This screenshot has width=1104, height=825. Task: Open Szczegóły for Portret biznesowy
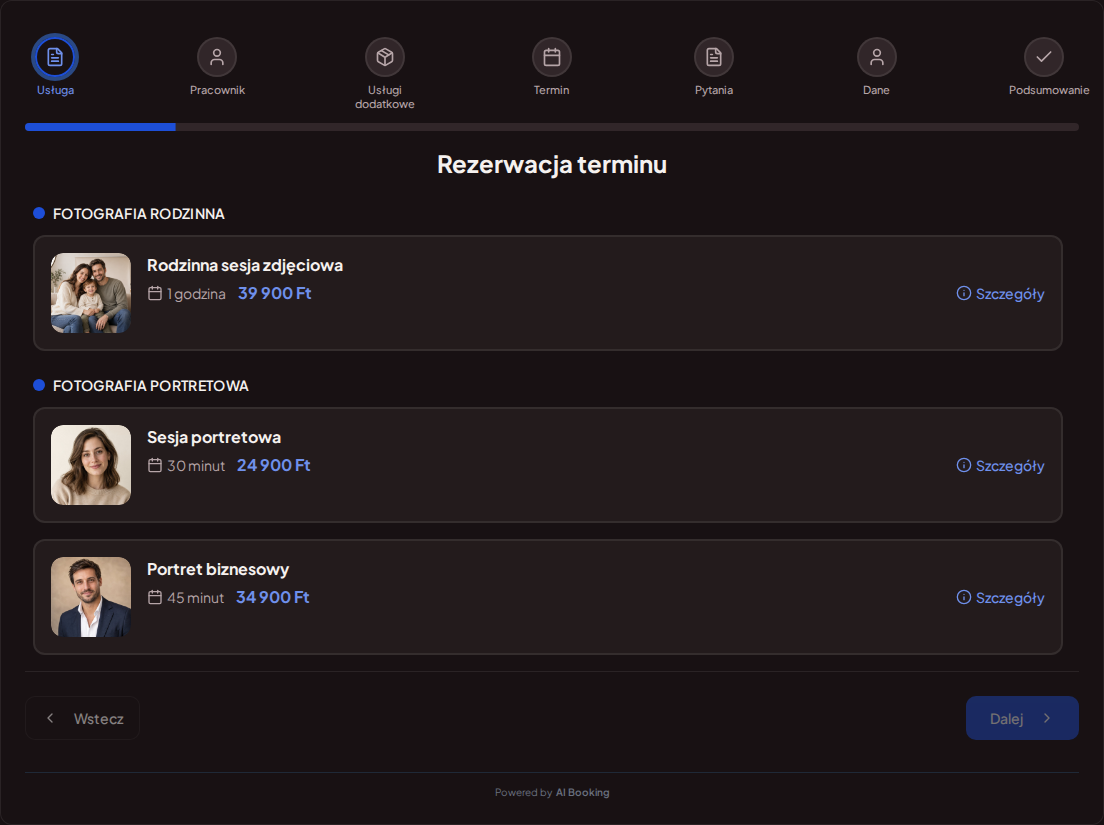[x=1000, y=598]
